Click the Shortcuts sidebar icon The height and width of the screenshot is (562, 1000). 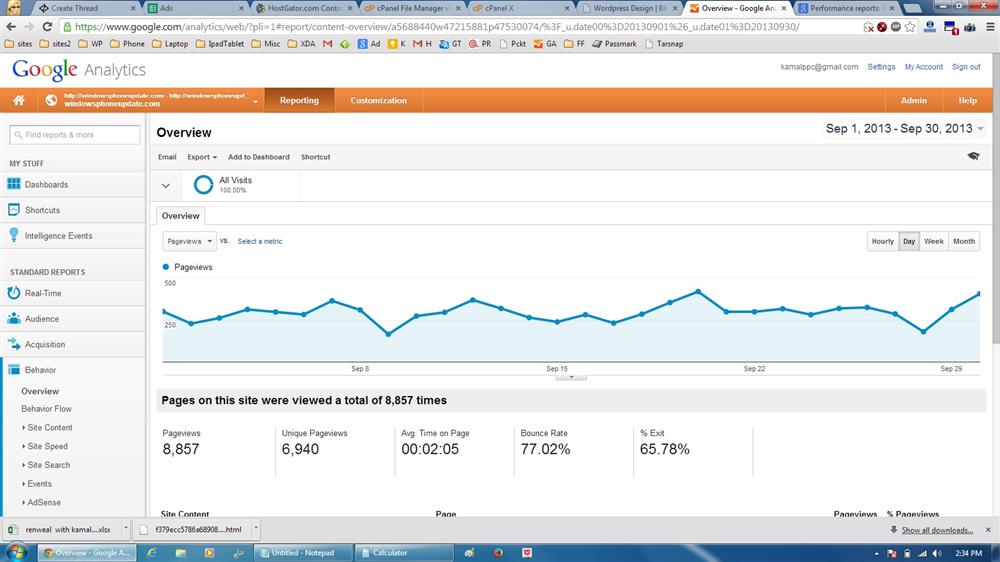click(13, 209)
